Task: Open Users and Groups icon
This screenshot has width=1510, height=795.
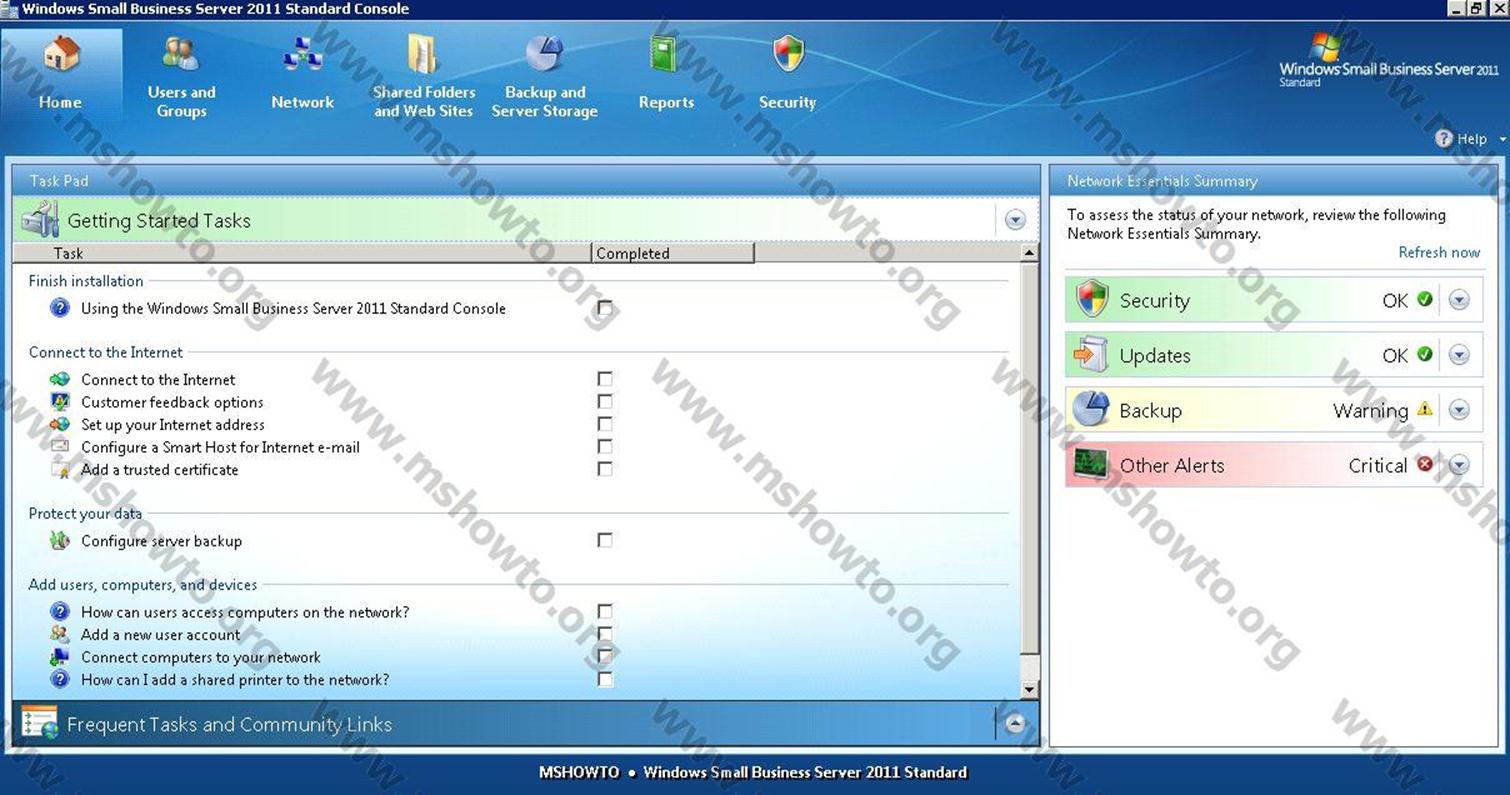Action: (x=181, y=53)
